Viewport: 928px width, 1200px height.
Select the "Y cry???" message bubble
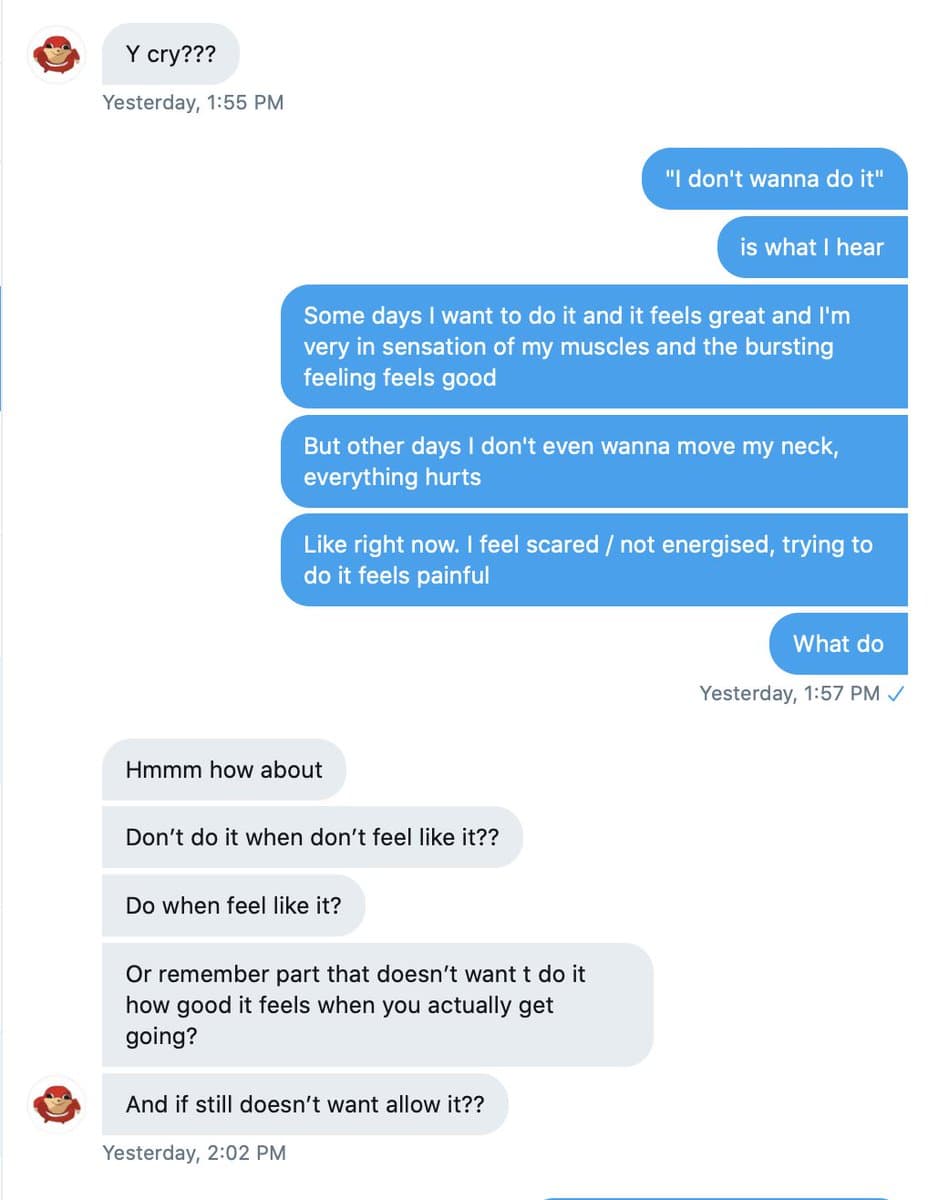tap(170, 54)
